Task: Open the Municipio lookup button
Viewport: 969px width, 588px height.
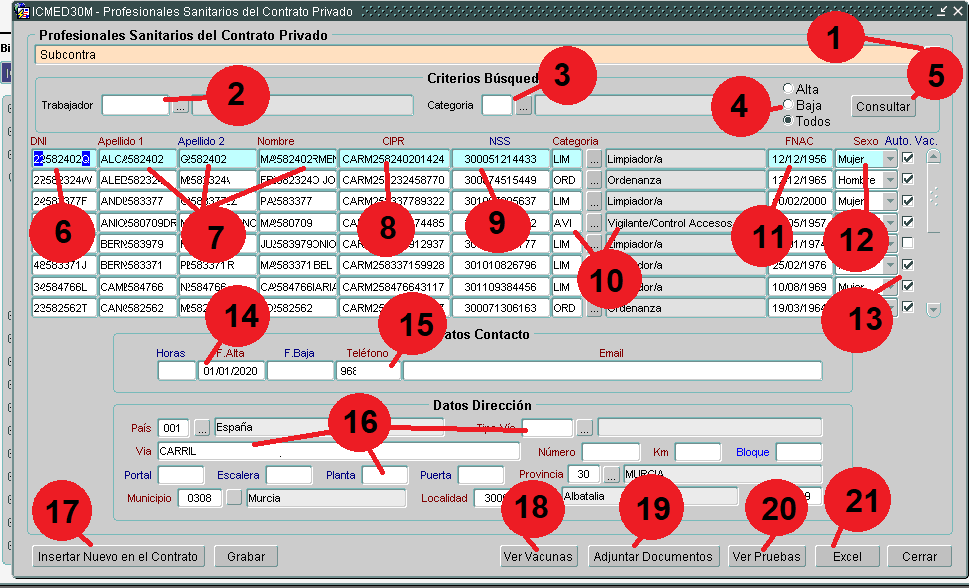Action: click(234, 498)
